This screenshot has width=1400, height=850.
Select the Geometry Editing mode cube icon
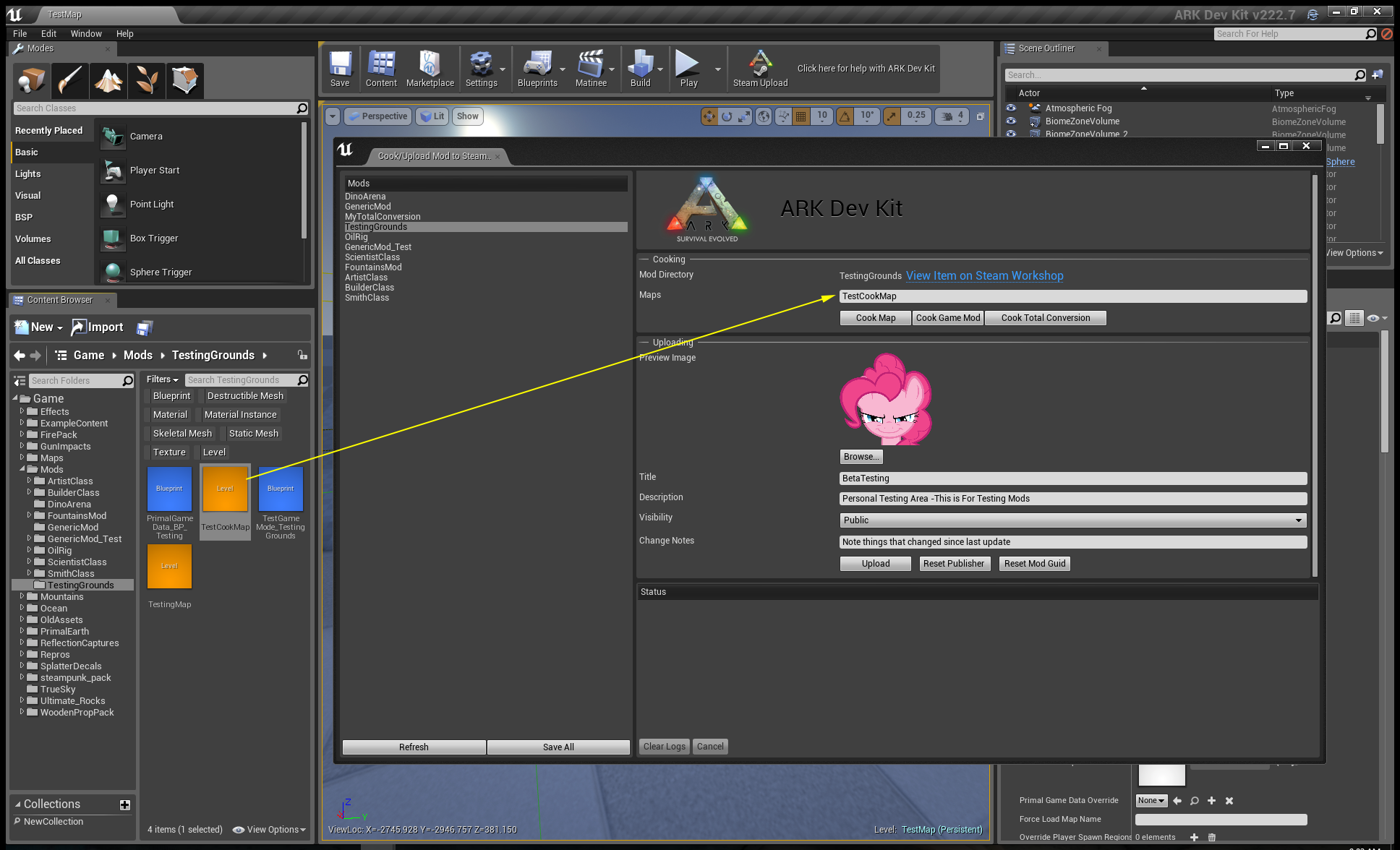pos(185,80)
